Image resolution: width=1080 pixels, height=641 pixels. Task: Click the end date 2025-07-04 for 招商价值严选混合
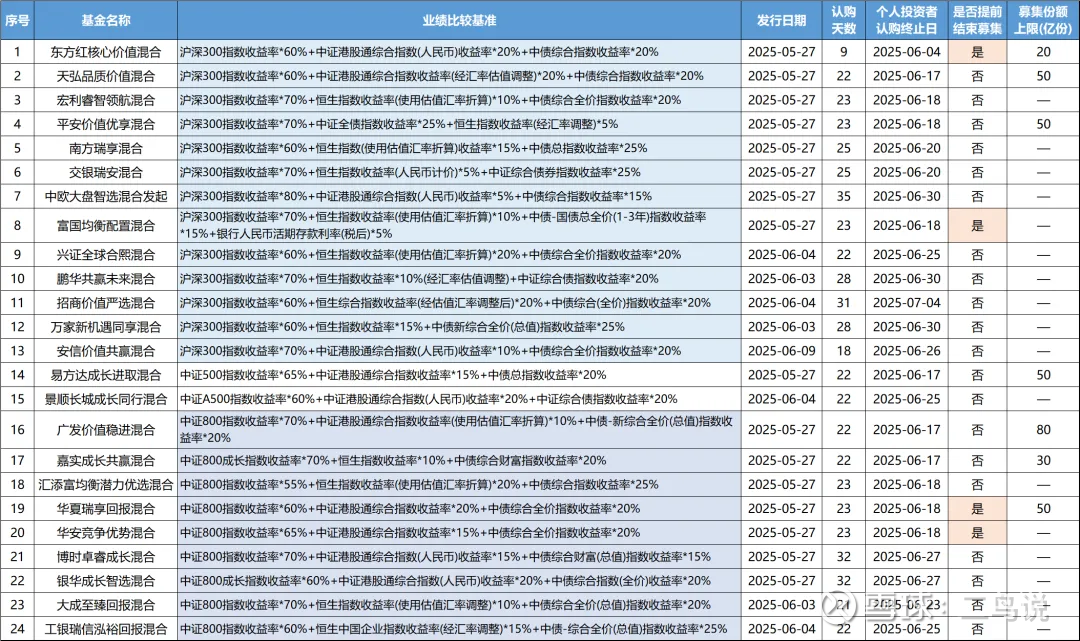[x=906, y=303]
